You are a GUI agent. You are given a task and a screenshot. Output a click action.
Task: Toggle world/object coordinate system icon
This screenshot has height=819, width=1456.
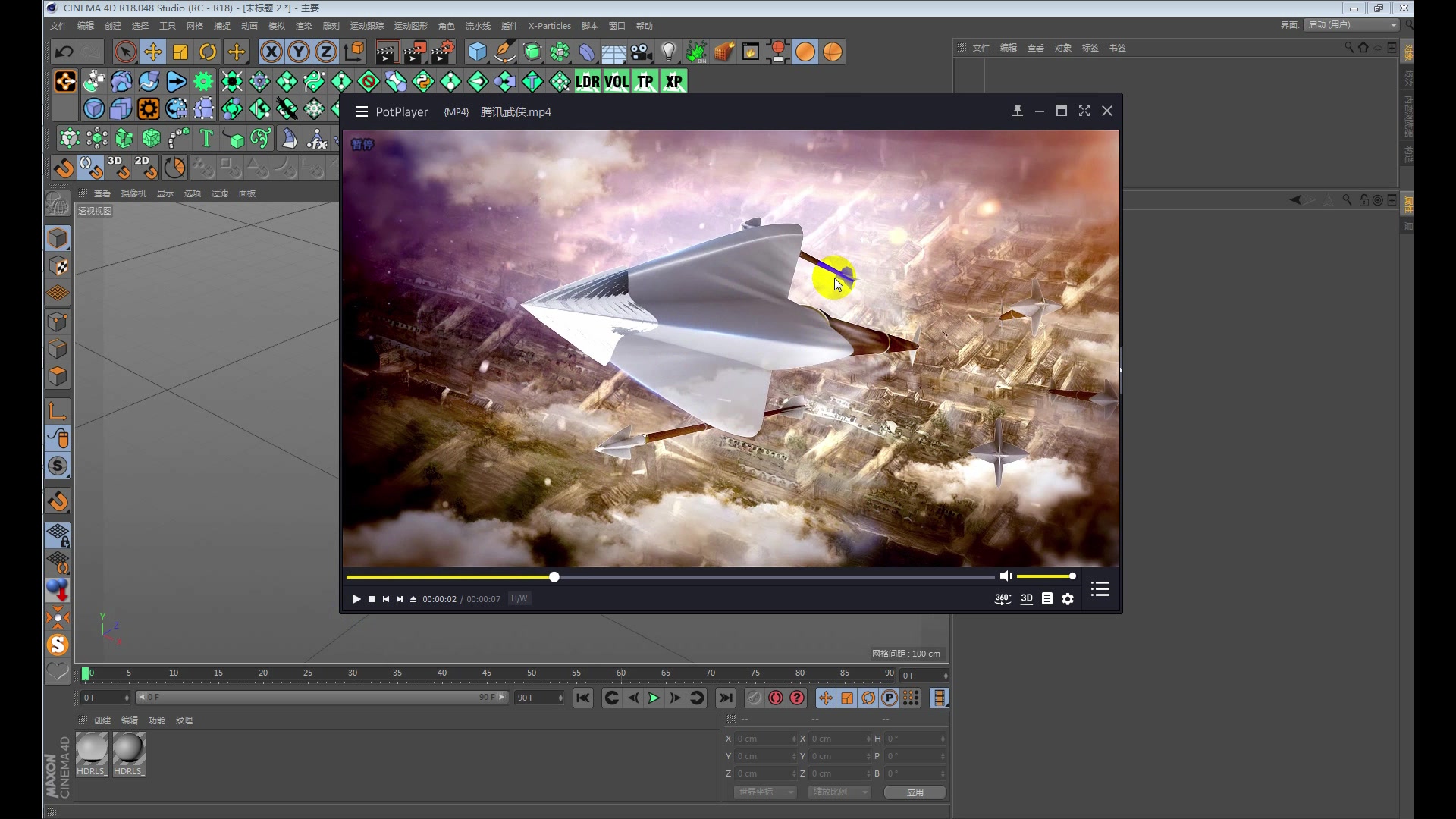coord(354,52)
